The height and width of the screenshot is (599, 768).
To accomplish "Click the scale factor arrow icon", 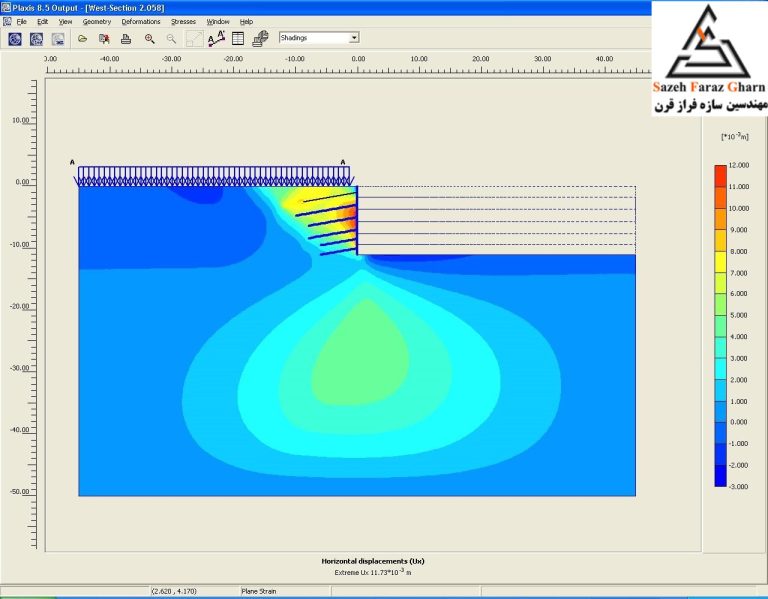I will tap(194, 39).
